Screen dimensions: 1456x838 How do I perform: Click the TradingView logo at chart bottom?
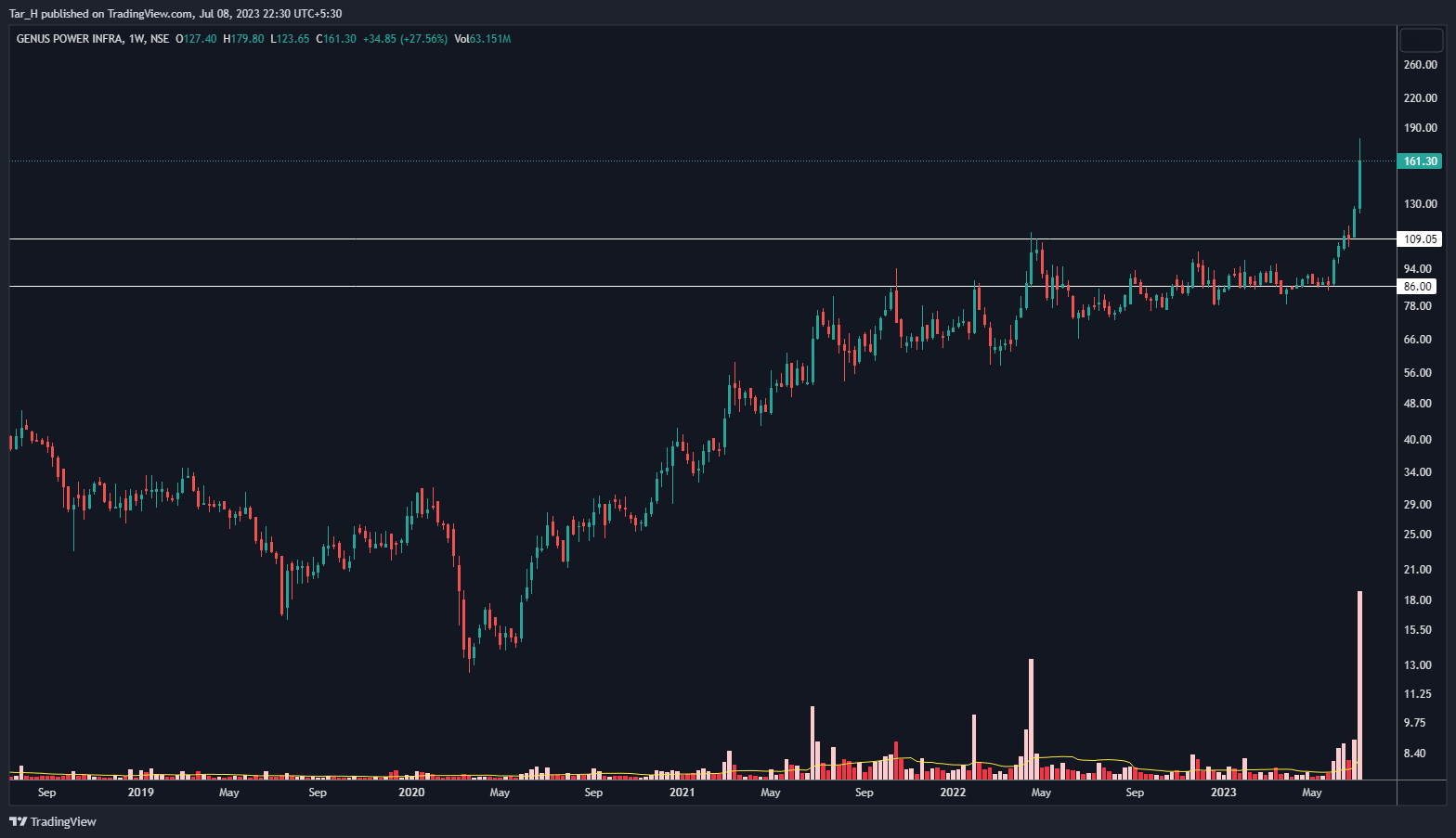pyautogui.click(x=53, y=821)
